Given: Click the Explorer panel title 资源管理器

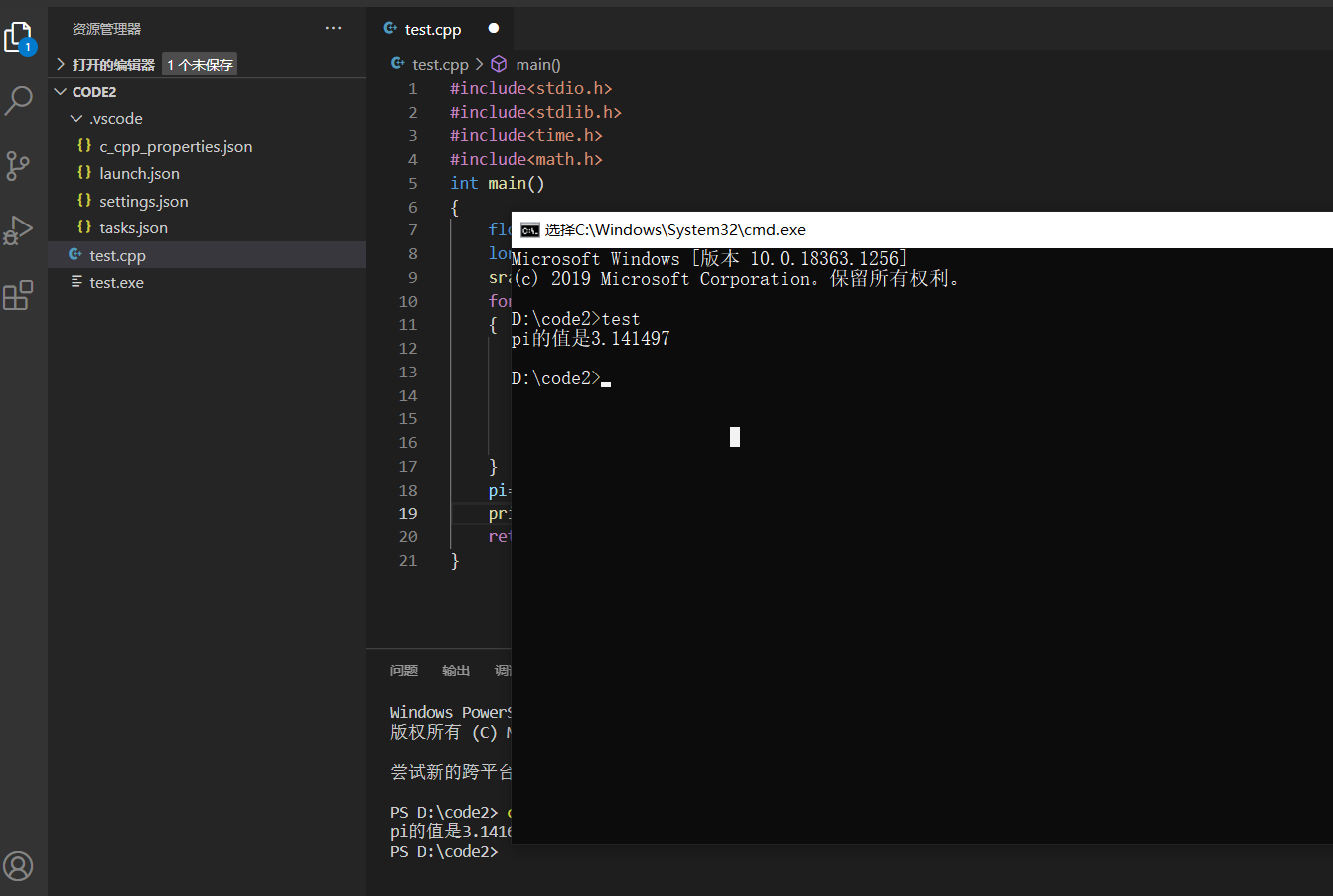Looking at the screenshot, I should (x=107, y=29).
